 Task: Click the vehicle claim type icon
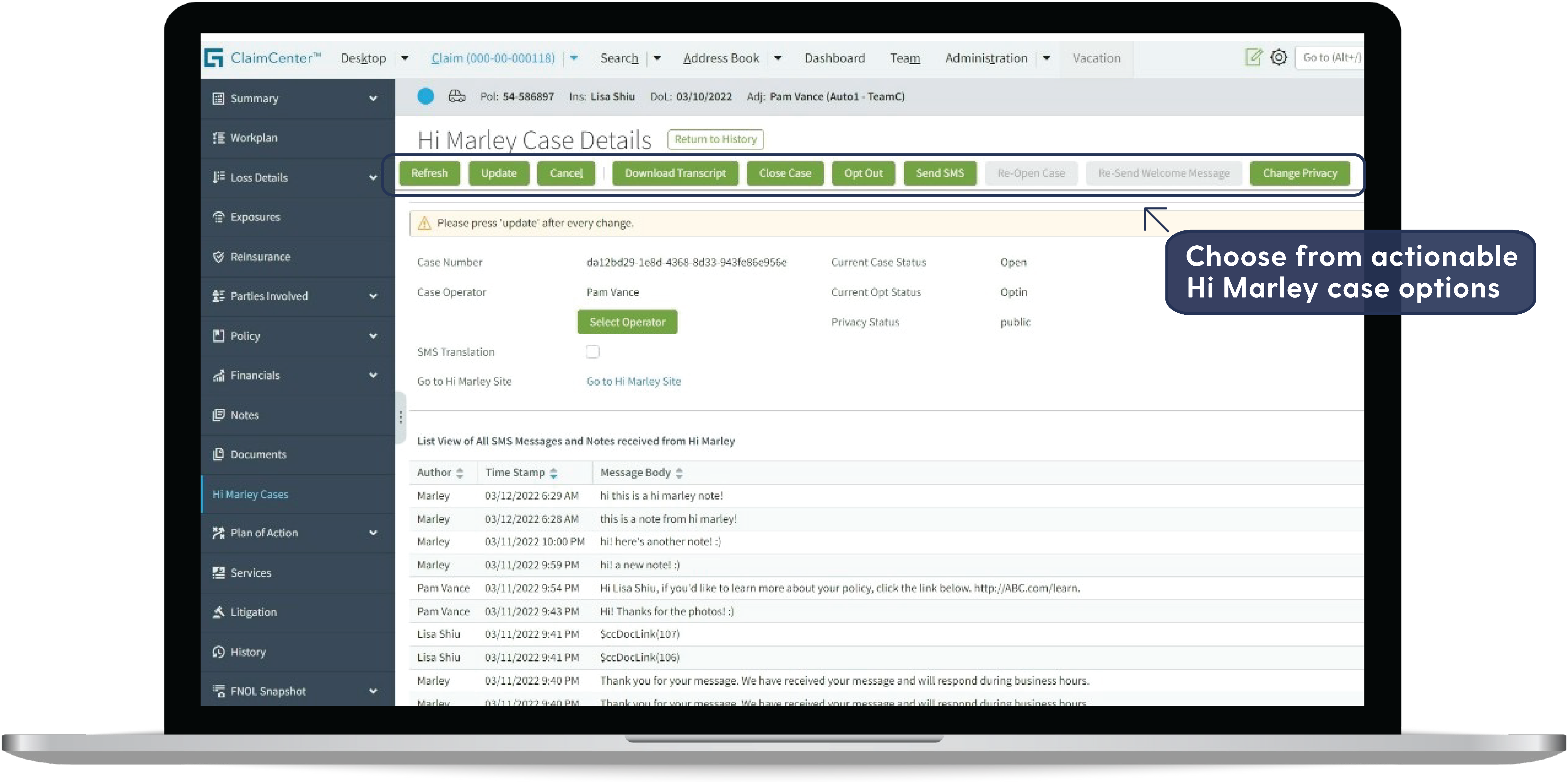point(457,96)
